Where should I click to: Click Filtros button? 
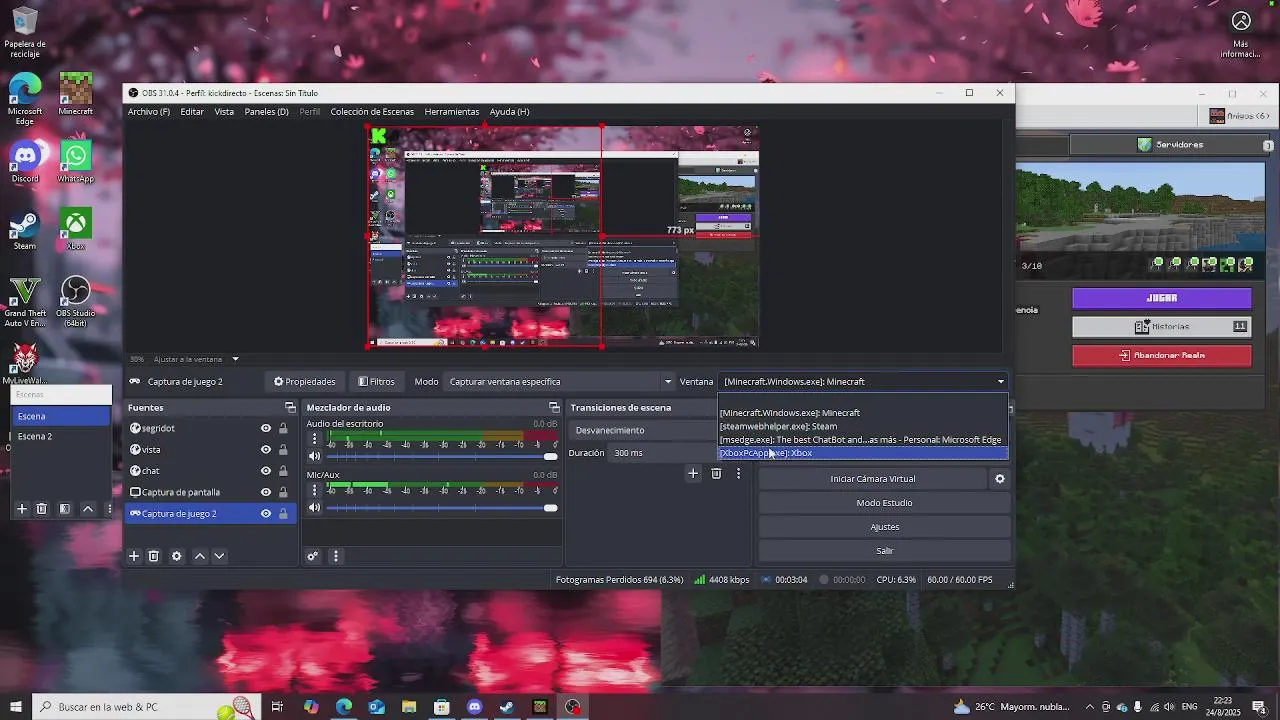click(x=377, y=381)
